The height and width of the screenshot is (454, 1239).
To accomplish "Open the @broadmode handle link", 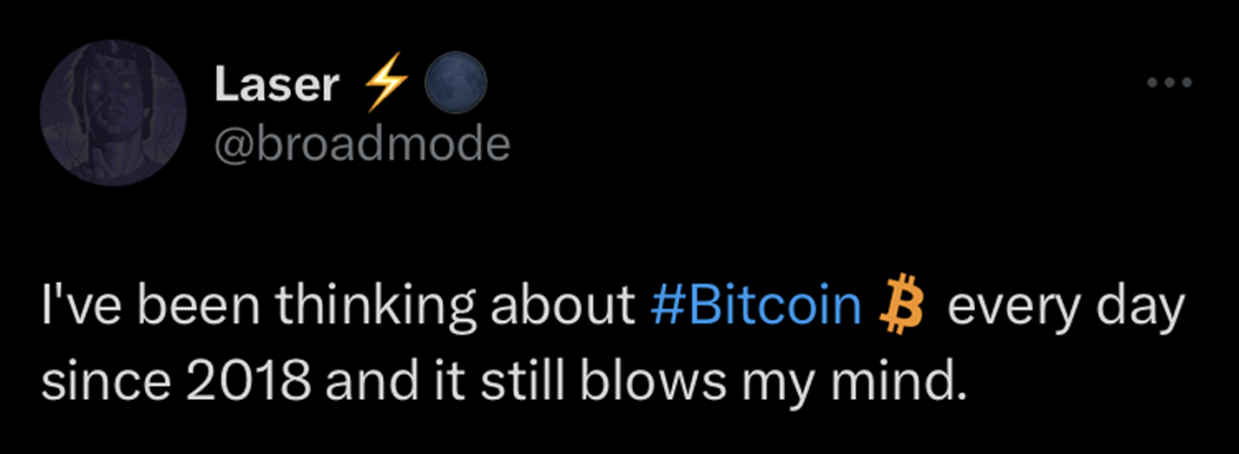I will [x=362, y=145].
